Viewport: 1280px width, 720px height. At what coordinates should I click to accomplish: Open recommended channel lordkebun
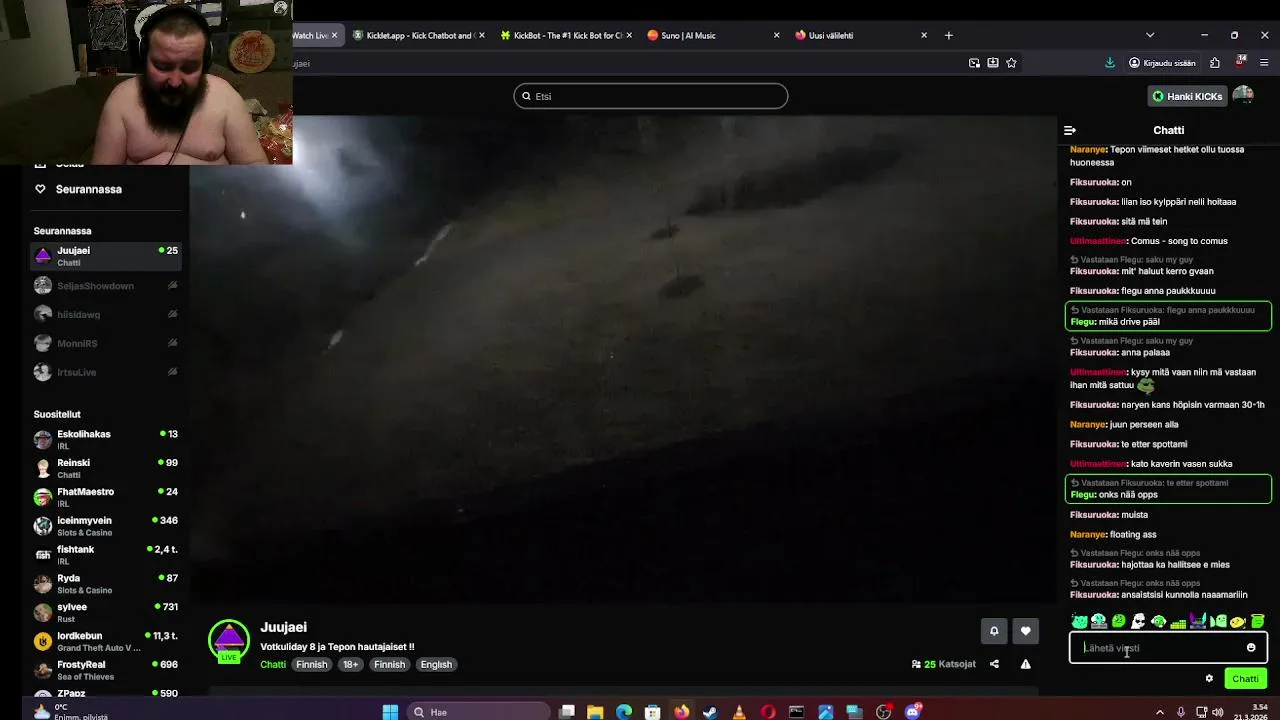click(106, 641)
